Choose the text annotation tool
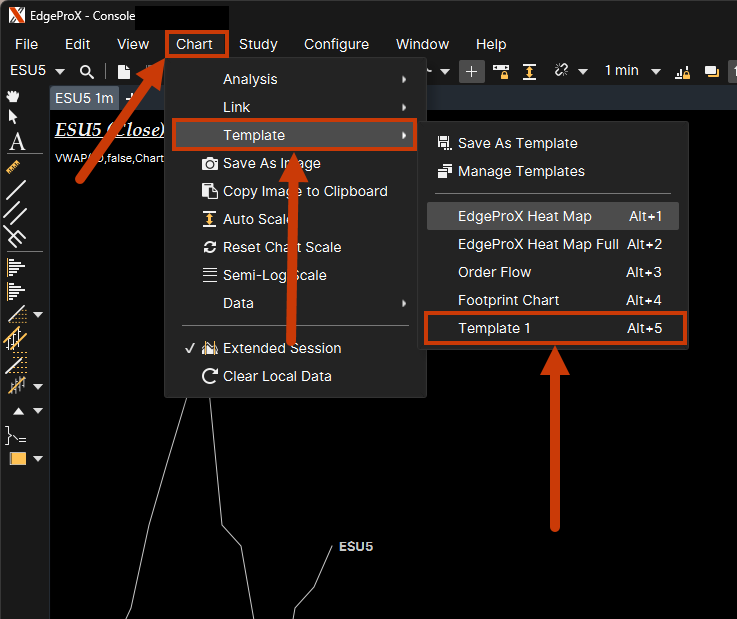The image size is (737, 619). click(16, 142)
